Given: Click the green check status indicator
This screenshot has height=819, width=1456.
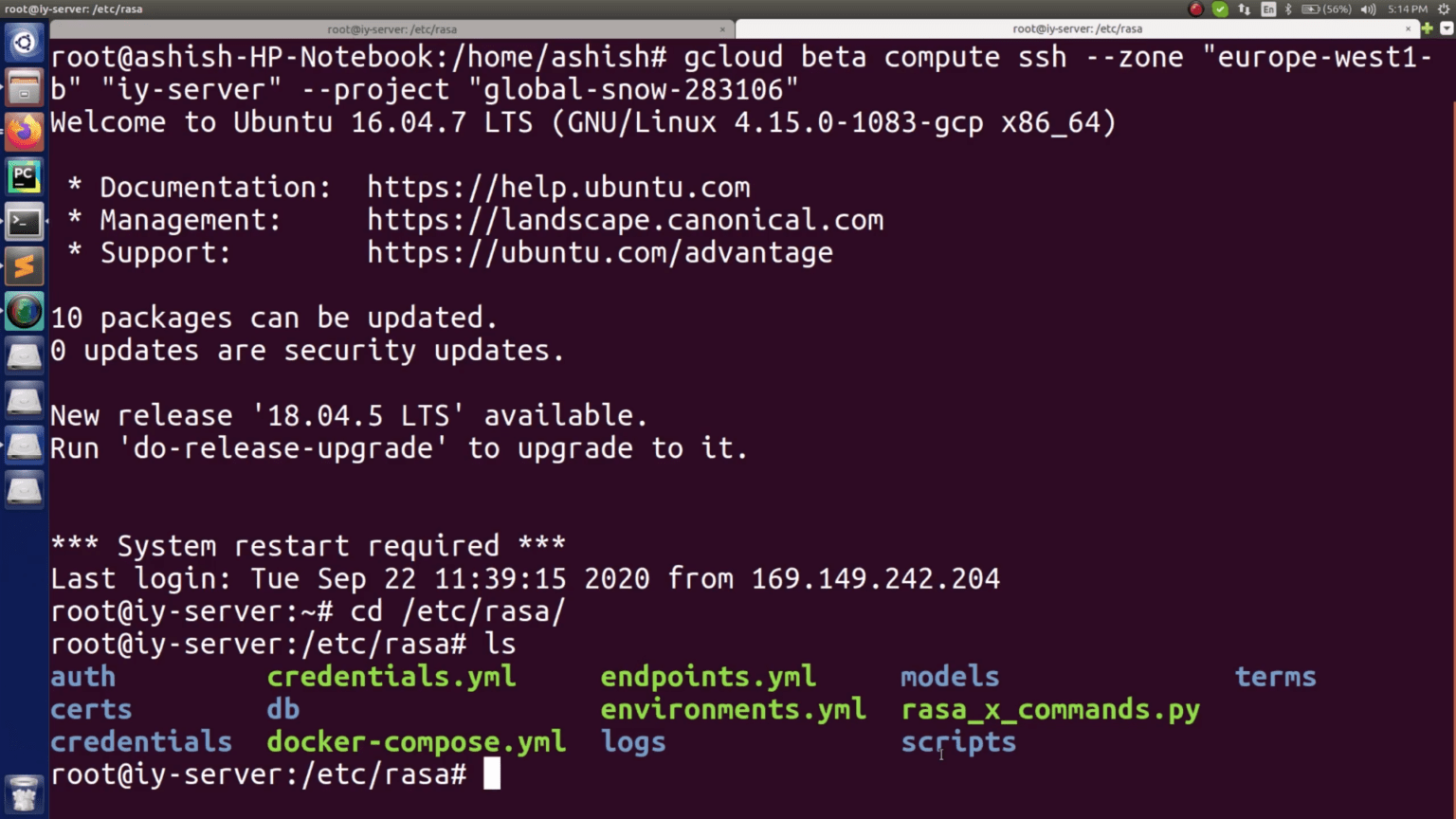Looking at the screenshot, I should [1220, 9].
